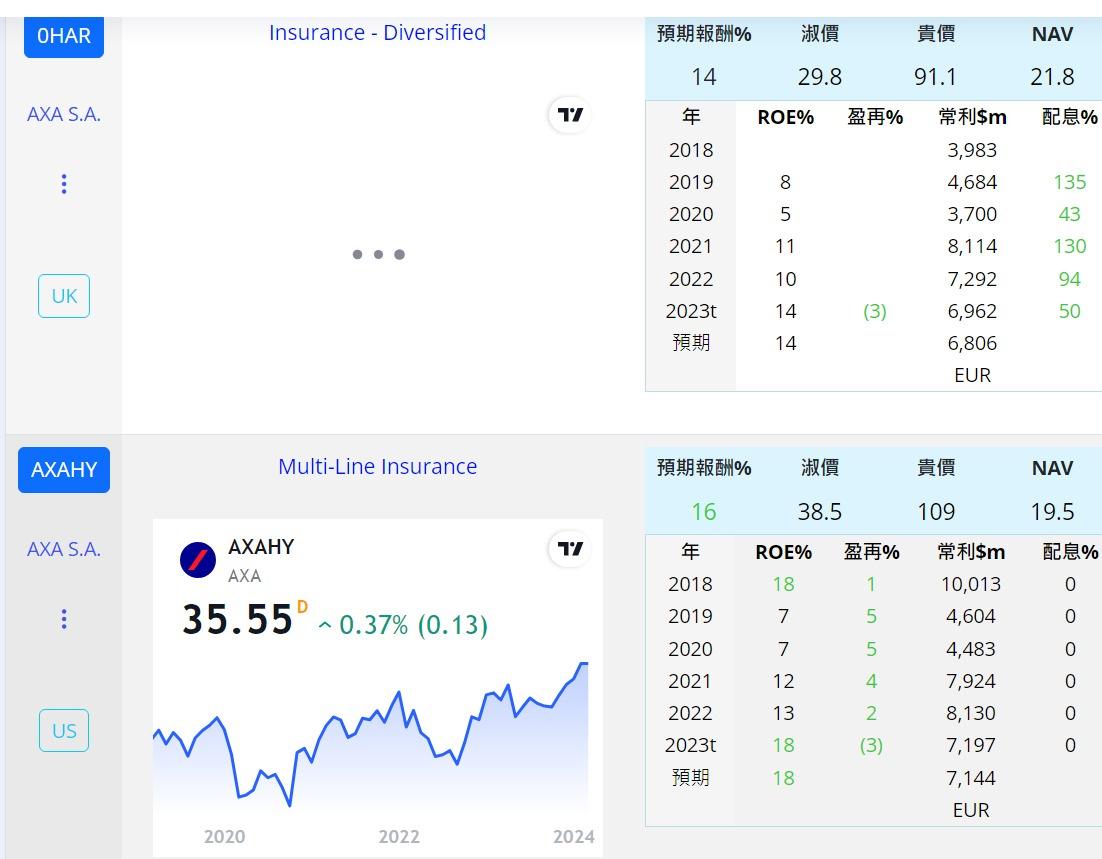Click the 35.55 price in the AXAHY chart

coord(238,620)
